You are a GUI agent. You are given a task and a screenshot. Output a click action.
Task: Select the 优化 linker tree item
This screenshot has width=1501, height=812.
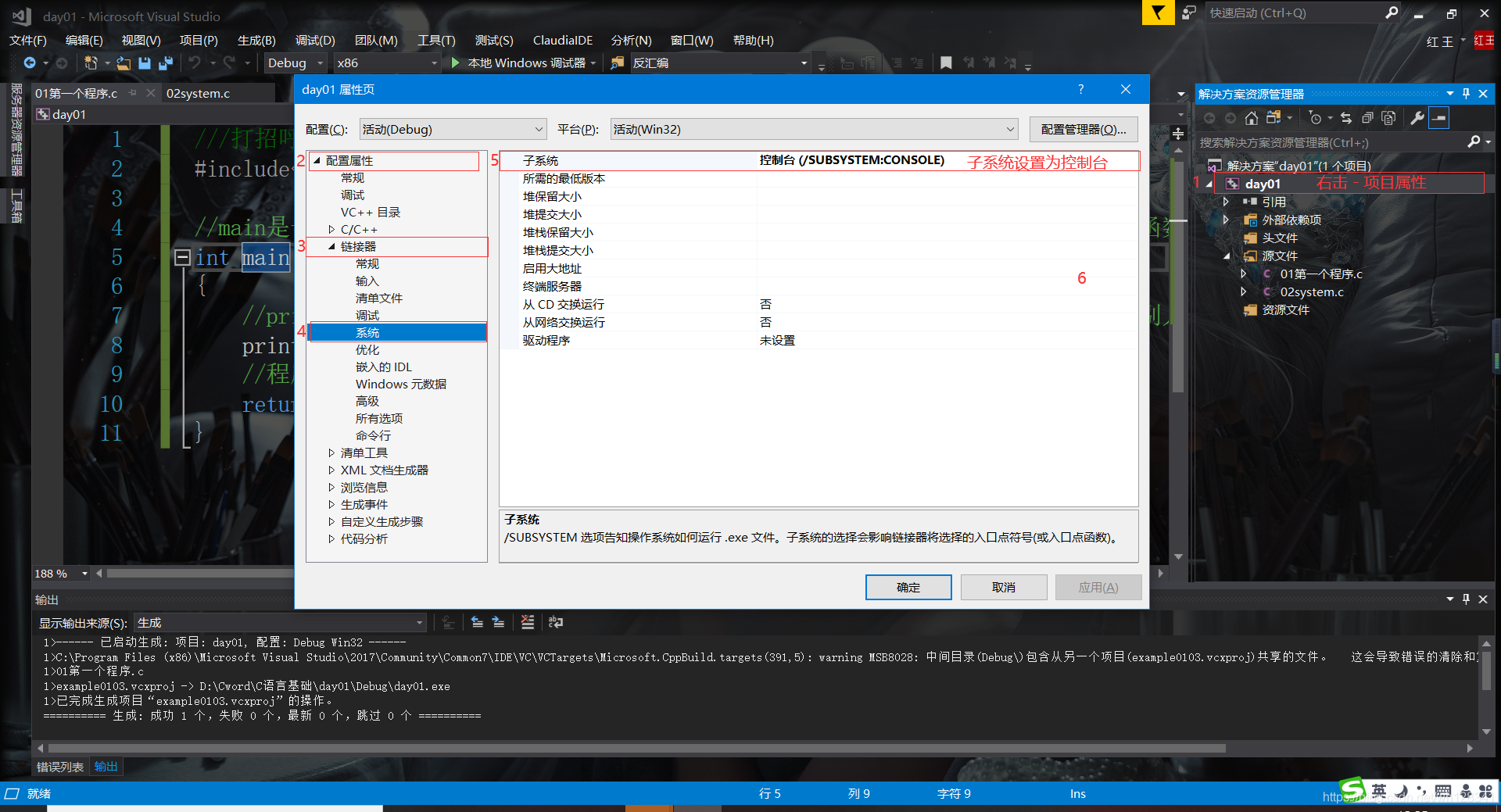367,350
